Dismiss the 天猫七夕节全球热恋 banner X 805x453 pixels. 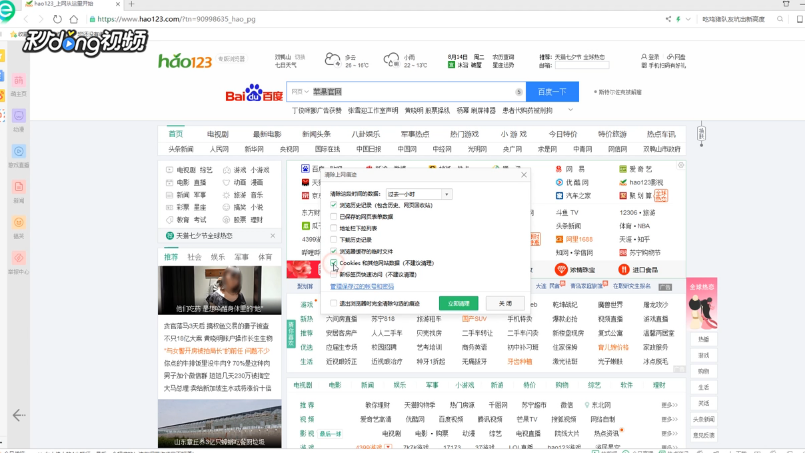273,236
